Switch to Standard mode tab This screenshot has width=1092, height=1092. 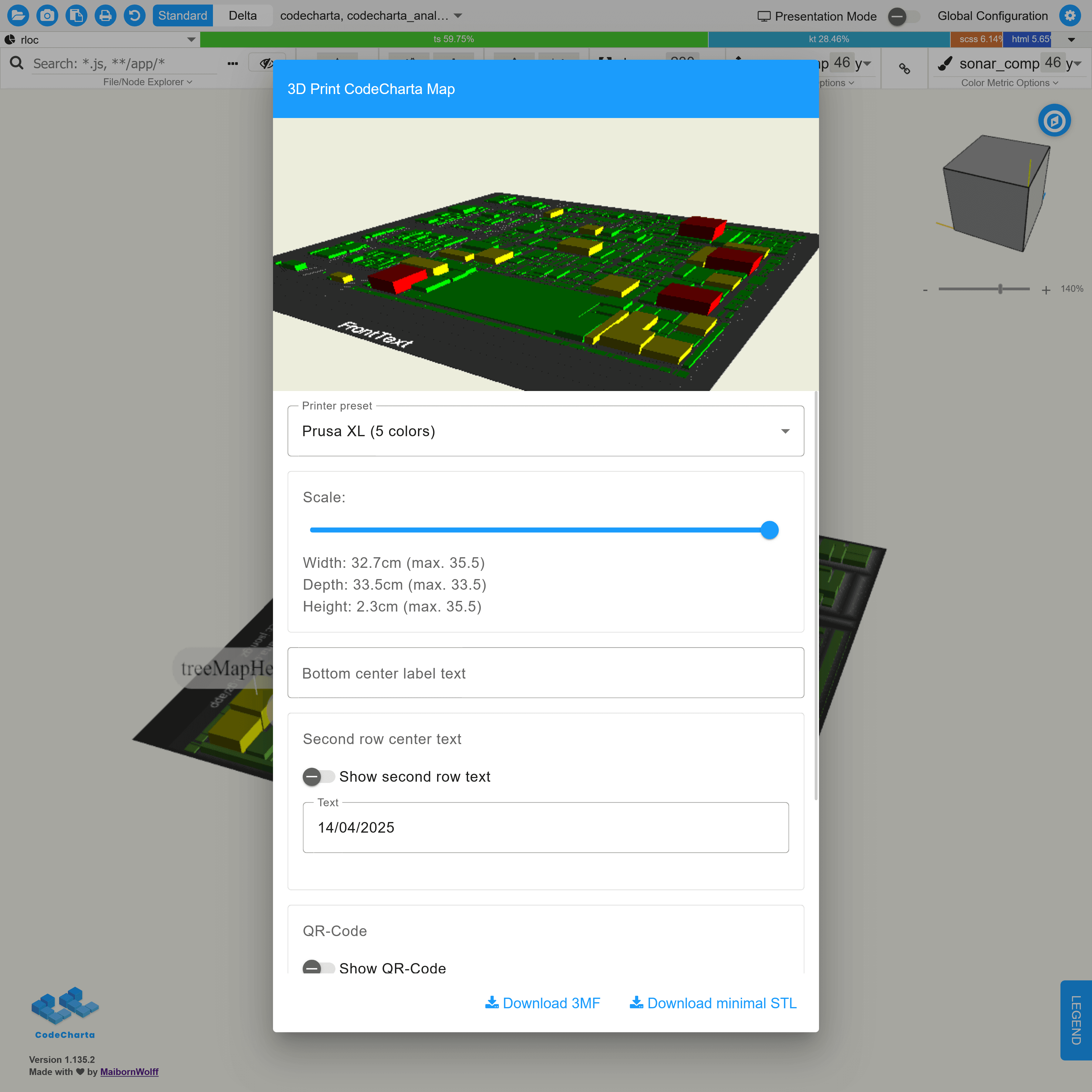pyautogui.click(x=183, y=16)
